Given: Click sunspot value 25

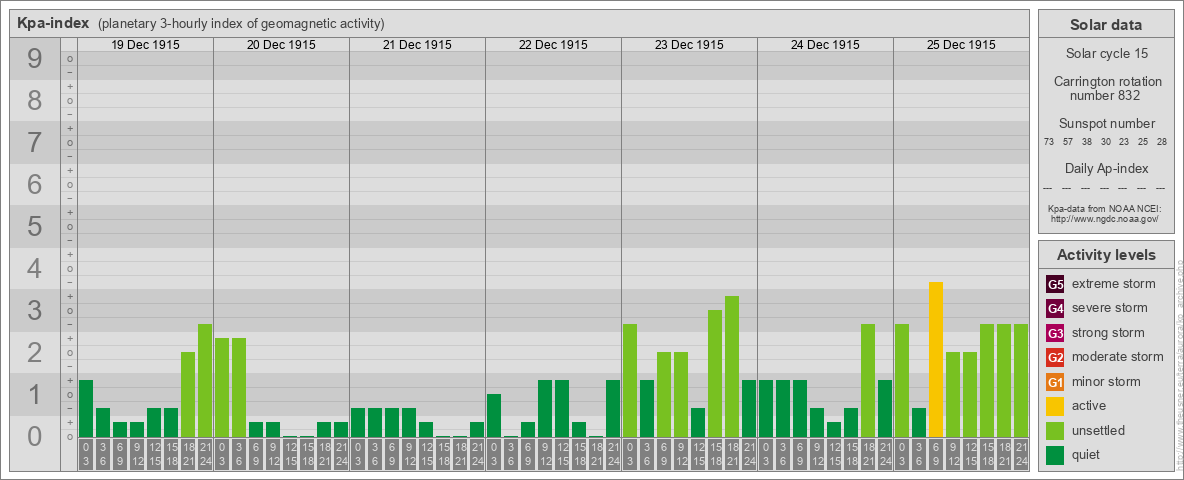Looking at the screenshot, I should point(1143,142).
